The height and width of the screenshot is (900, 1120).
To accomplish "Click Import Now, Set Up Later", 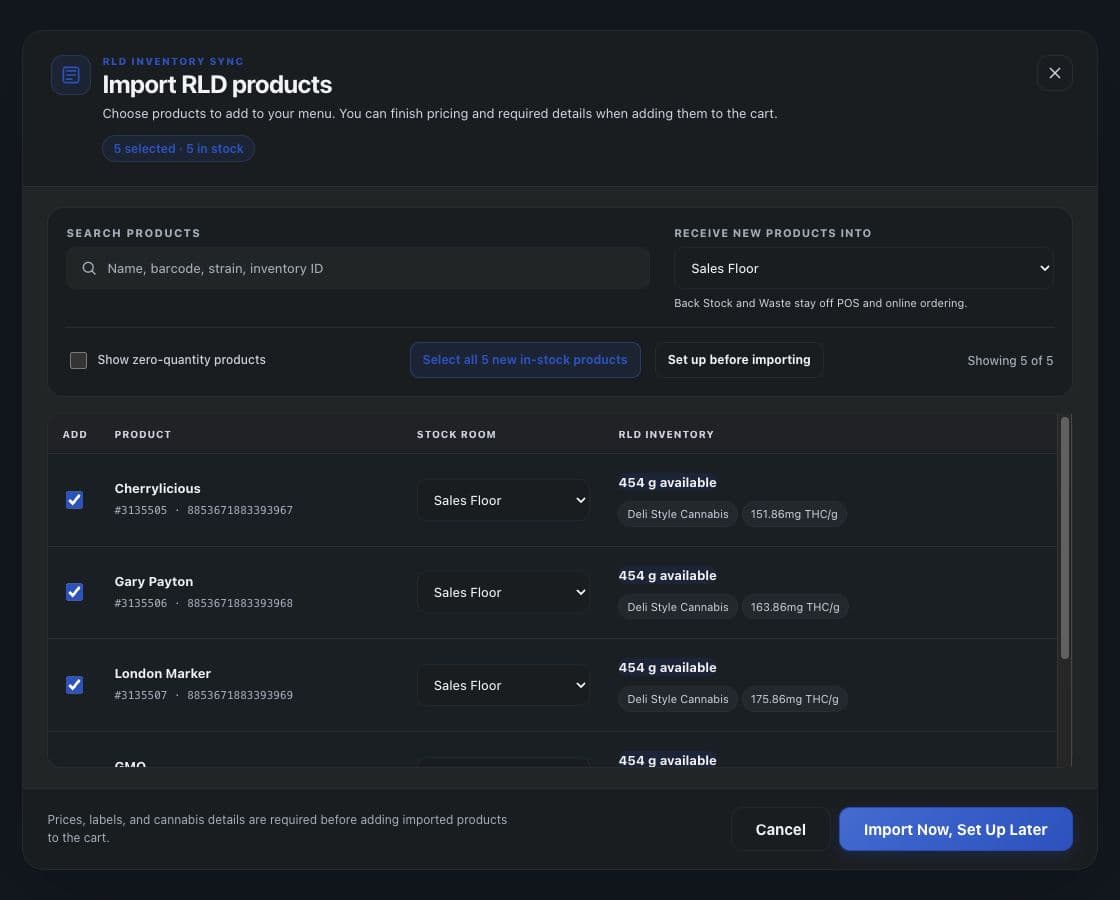I will (956, 829).
